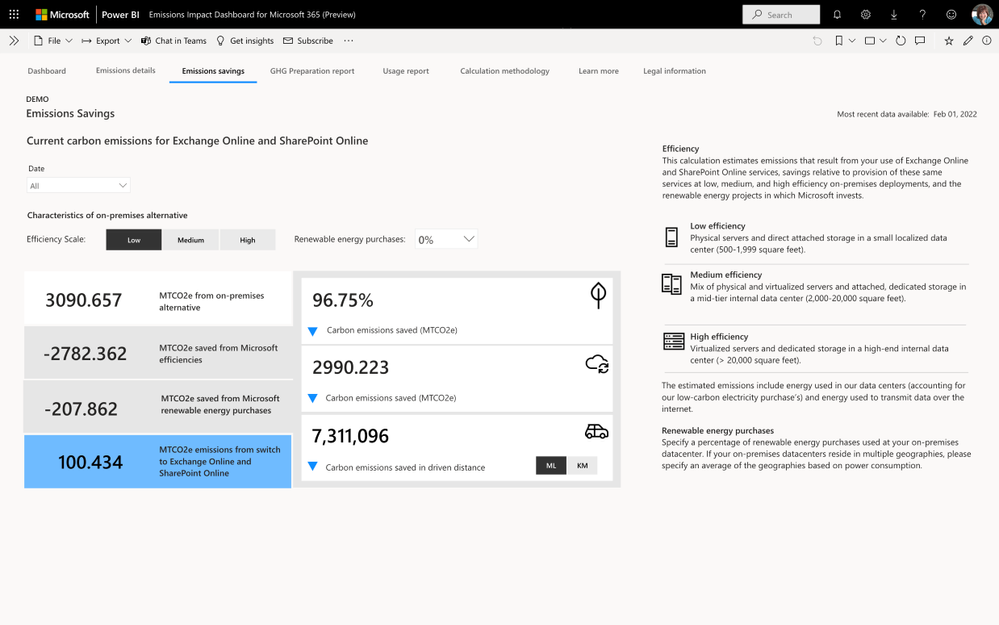This screenshot has height=625, width=999.
Task: Open the user profile avatar
Action: pyautogui.click(x=982, y=14)
